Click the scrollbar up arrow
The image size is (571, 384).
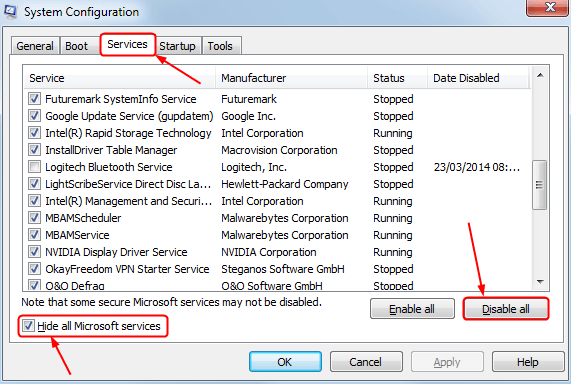[x=540, y=75]
